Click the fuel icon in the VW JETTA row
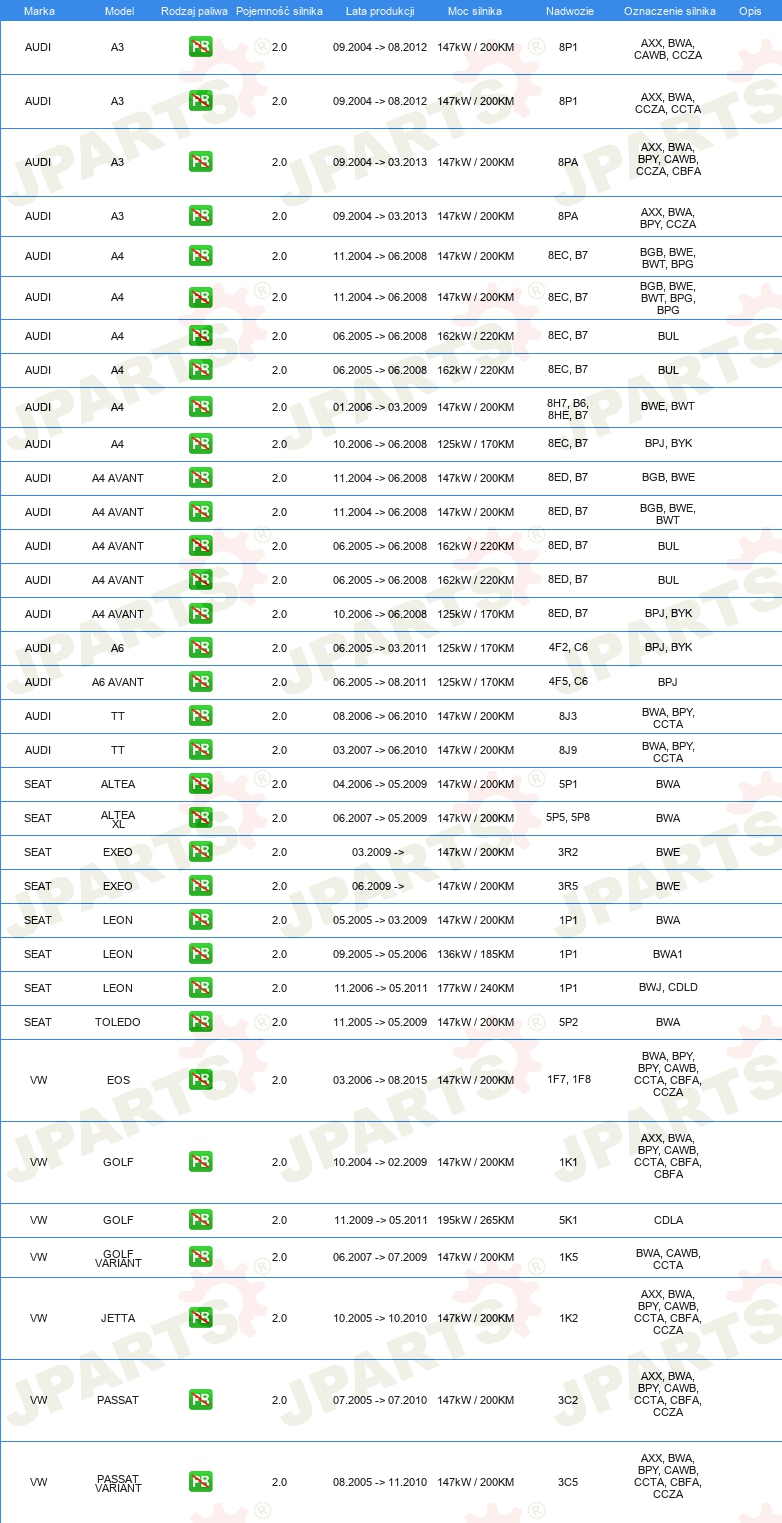 point(200,1318)
